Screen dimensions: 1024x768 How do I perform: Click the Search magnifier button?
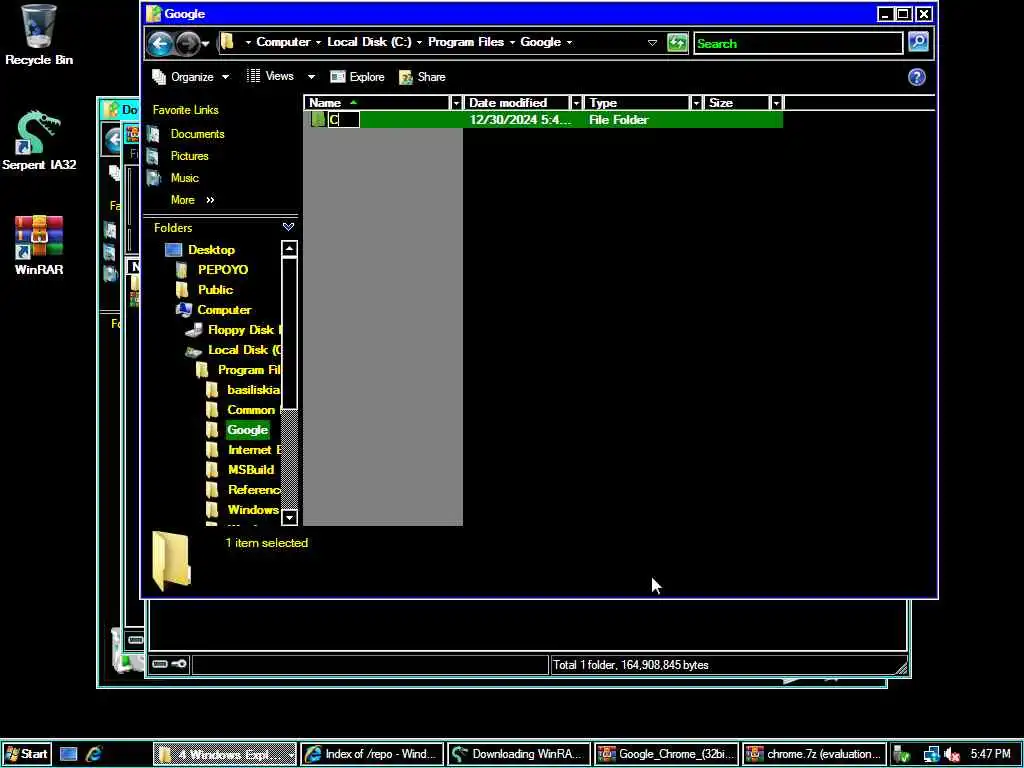[918, 42]
